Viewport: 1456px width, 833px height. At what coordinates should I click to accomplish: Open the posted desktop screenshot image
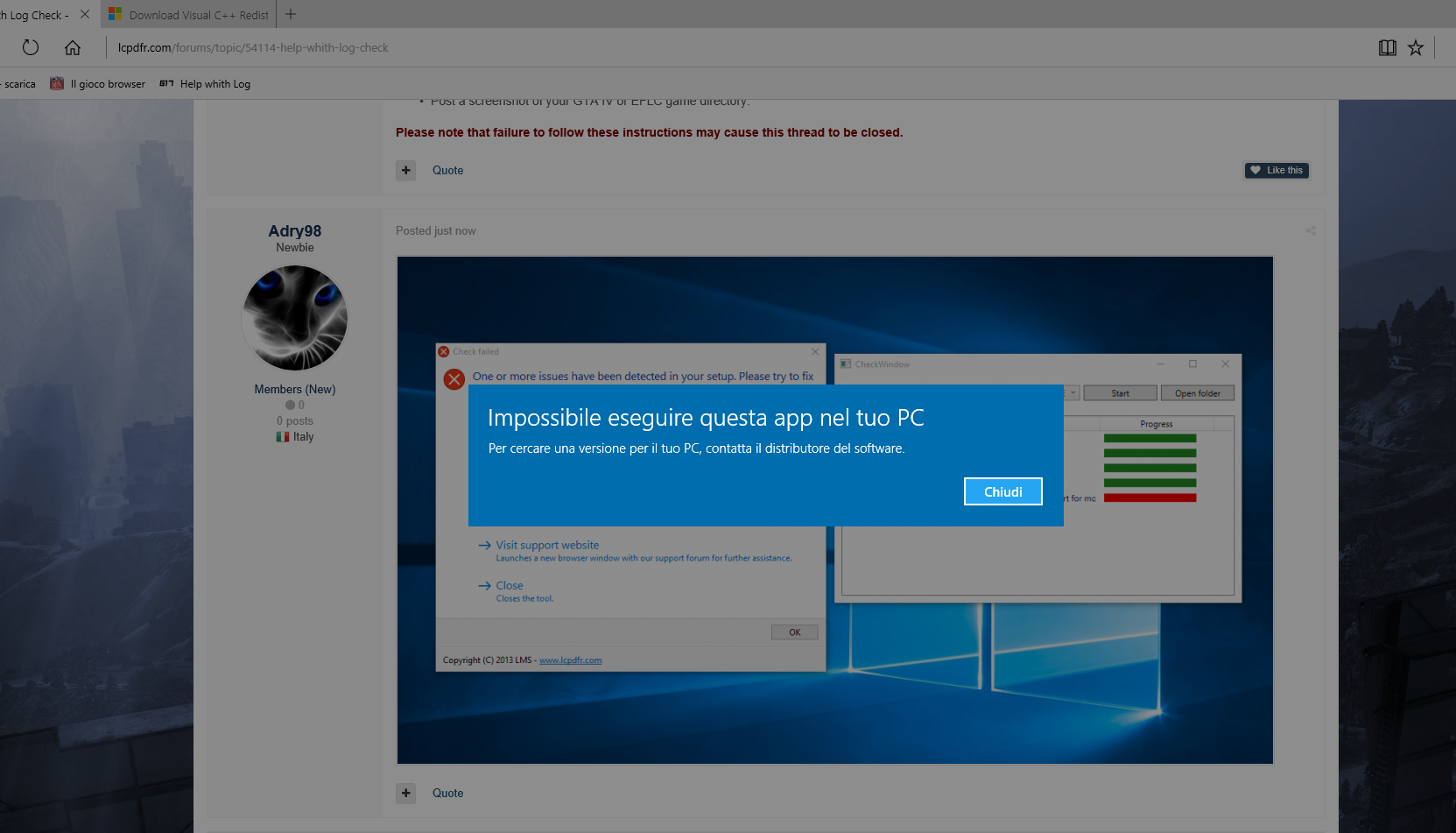(835, 510)
